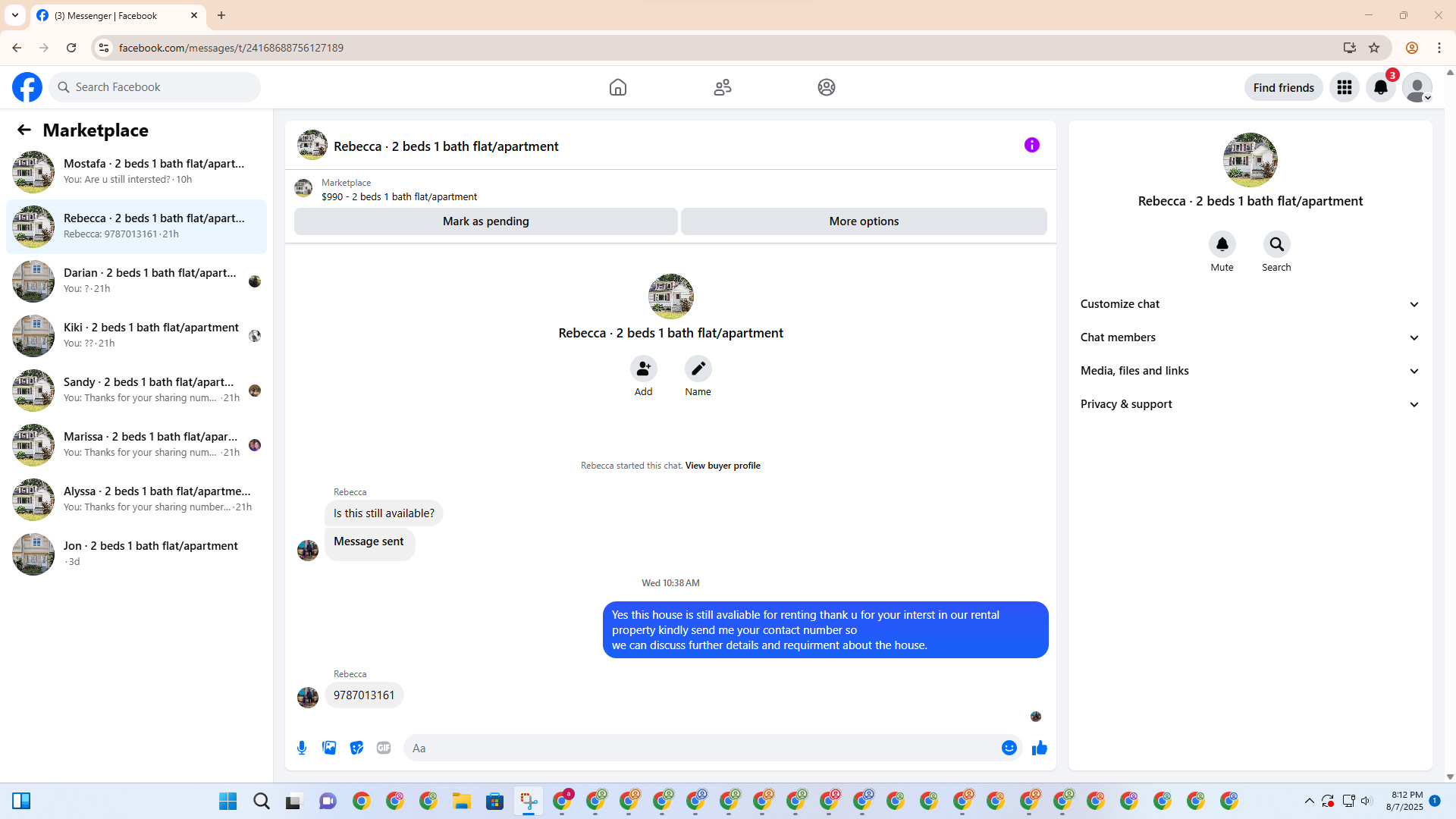Viewport: 1456px width, 819px height.
Task: Open the Mostafa conversation
Action: click(x=136, y=172)
